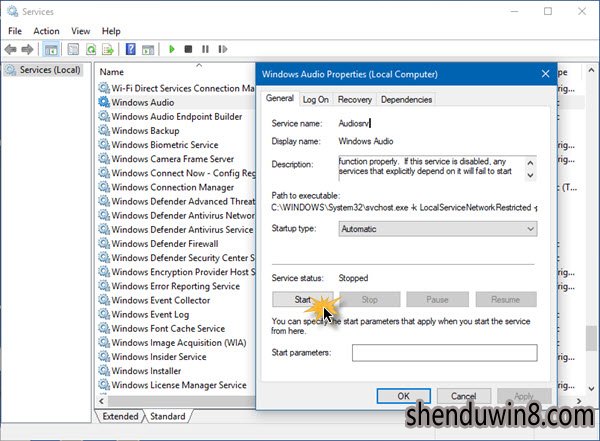Switch to the General tab
Screen dimensions: 600x441
280,98
